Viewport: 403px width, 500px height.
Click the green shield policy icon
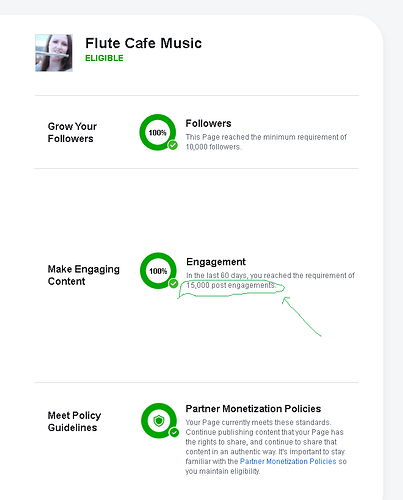tap(159, 421)
